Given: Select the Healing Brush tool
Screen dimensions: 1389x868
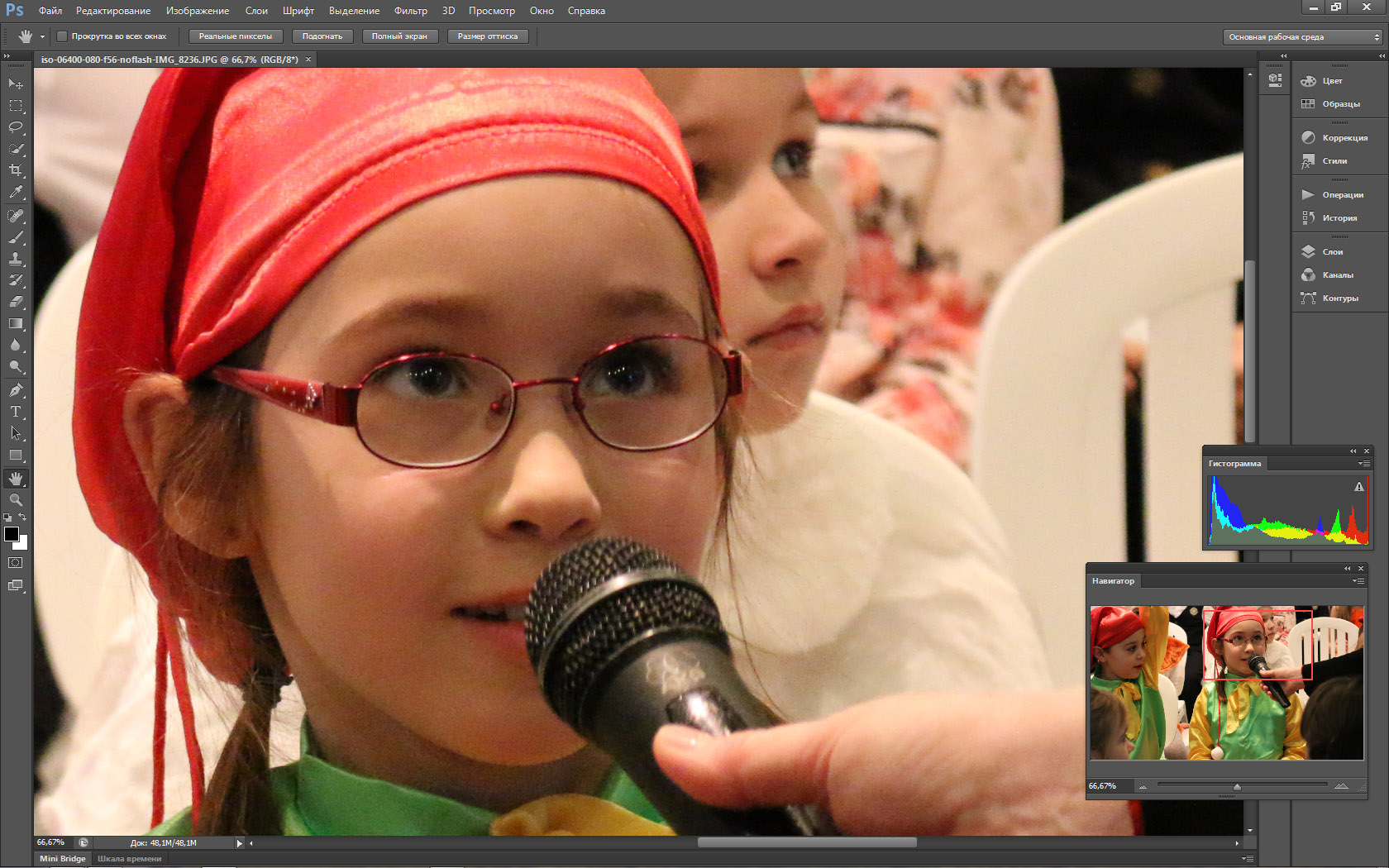Looking at the screenshot, I should pyautogui.click(x=16, y=216).
